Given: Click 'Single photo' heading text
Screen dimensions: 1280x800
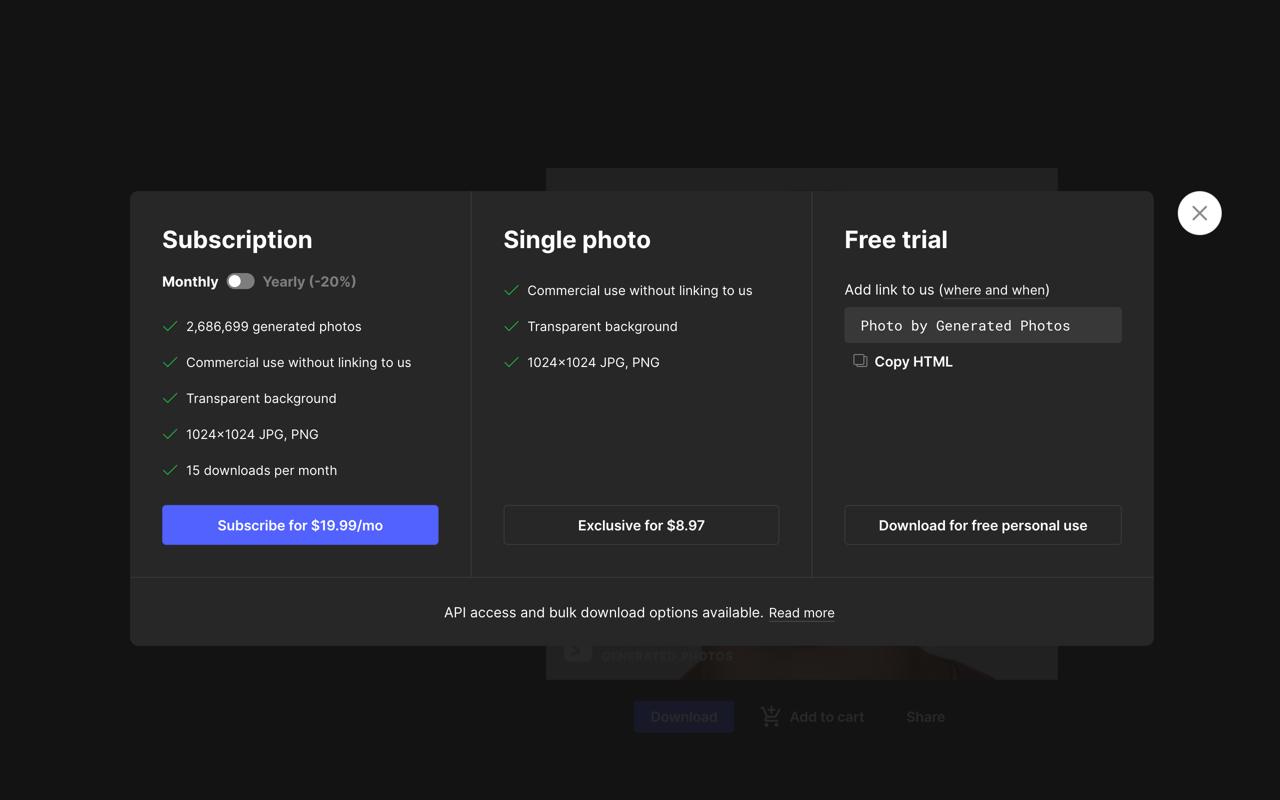Looking at the screenshot, I should coord(577,240).
